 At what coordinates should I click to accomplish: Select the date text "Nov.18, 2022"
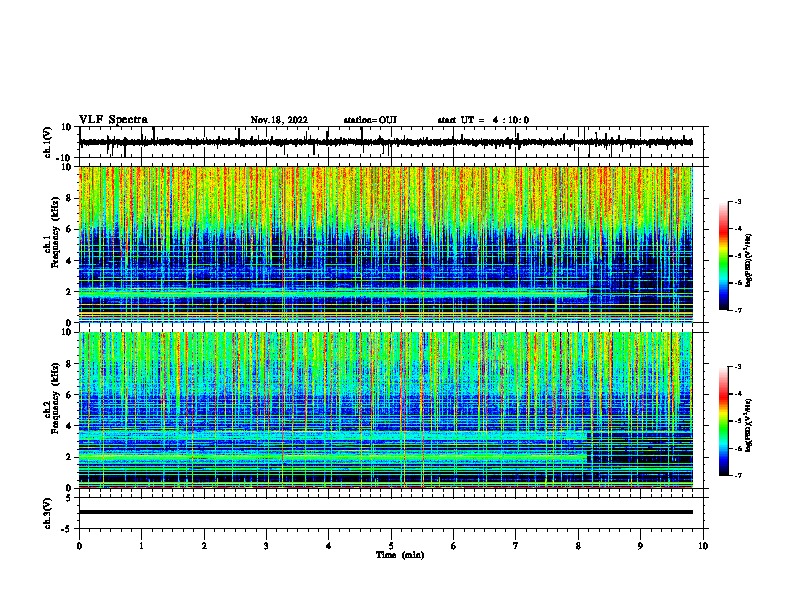[279, 120]
